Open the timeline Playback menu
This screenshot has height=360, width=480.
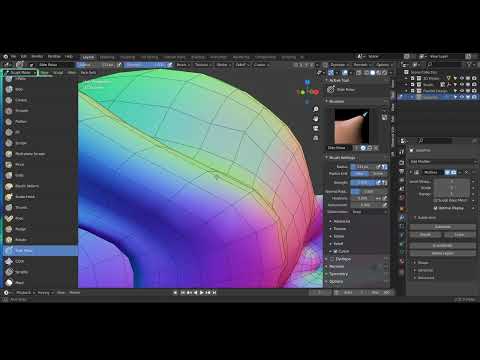[25, 292]
